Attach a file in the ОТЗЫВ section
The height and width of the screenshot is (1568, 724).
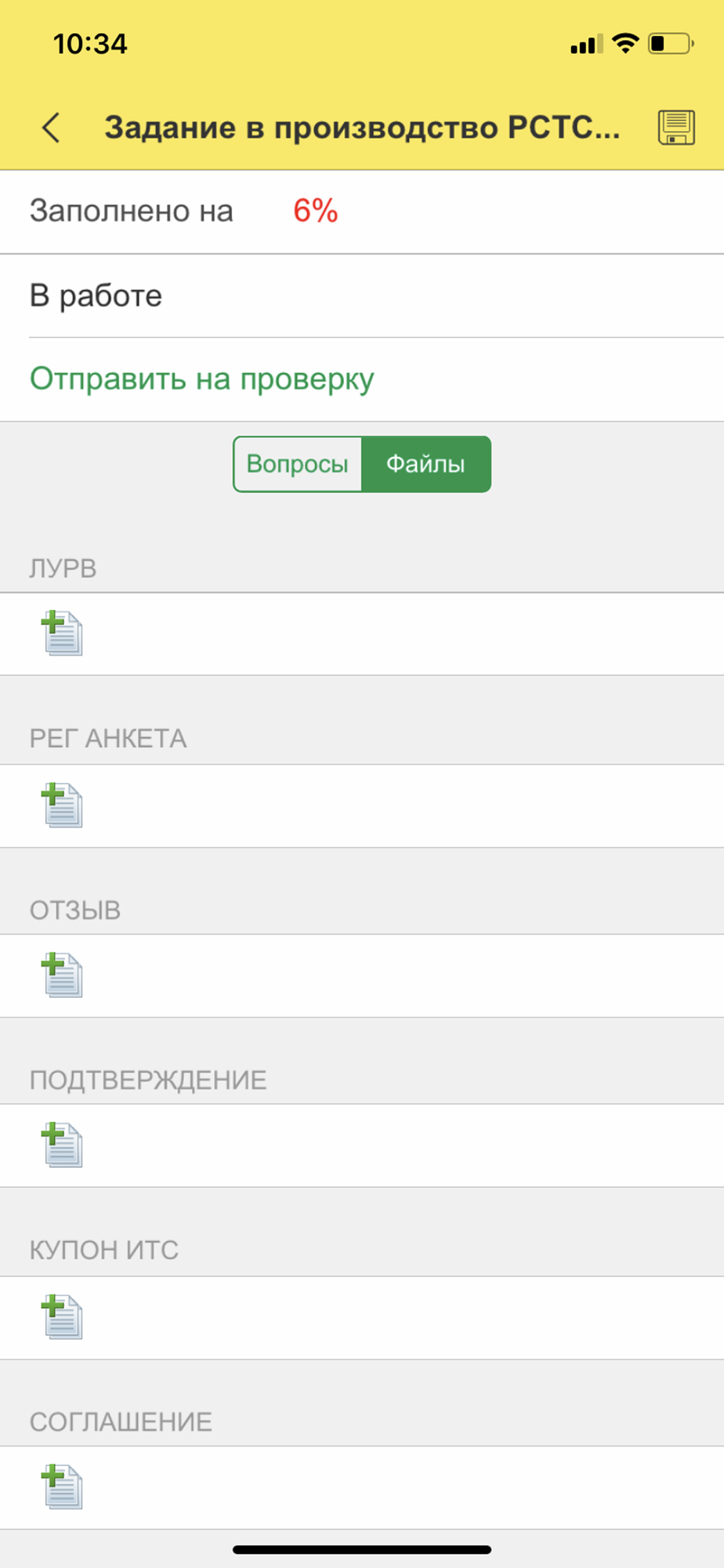(62, 975)
